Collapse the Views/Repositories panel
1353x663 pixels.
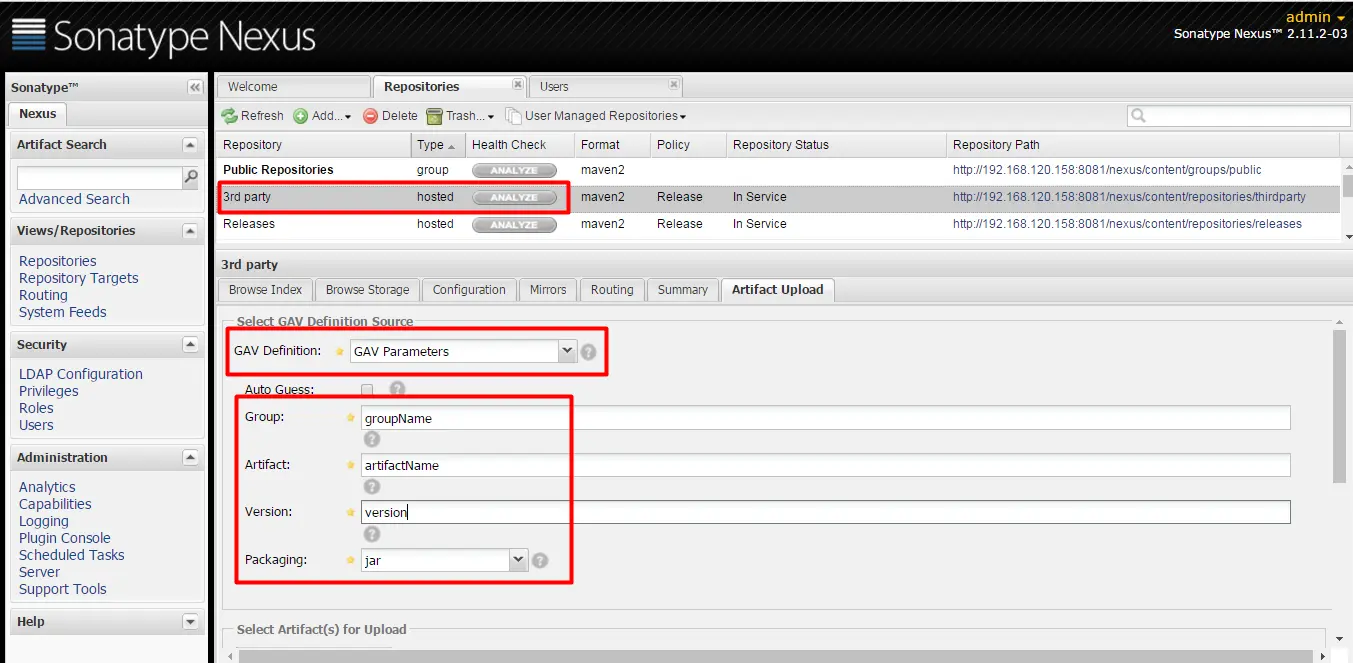pyautogui.click(x=190, y=231)
